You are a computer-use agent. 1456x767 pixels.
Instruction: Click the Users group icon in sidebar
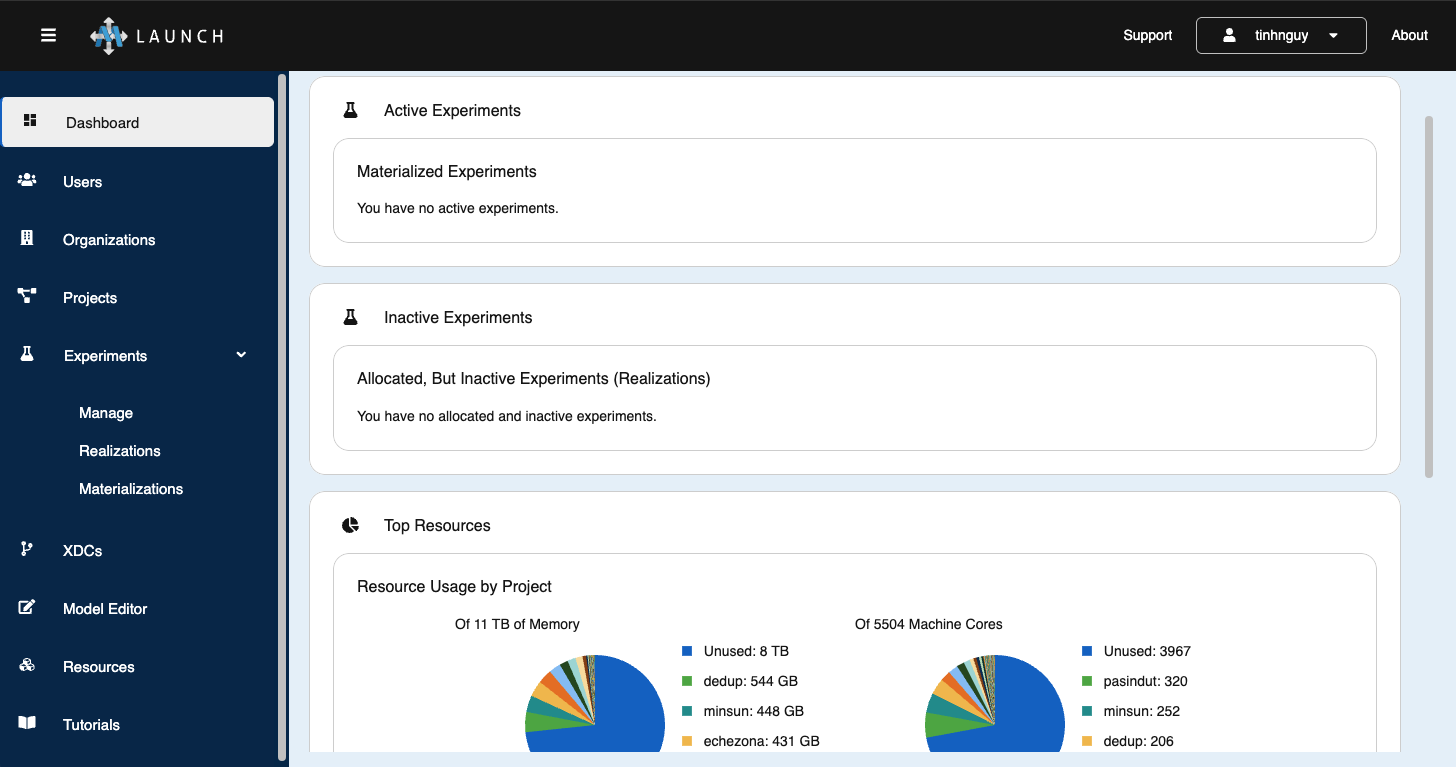point(27,181)
